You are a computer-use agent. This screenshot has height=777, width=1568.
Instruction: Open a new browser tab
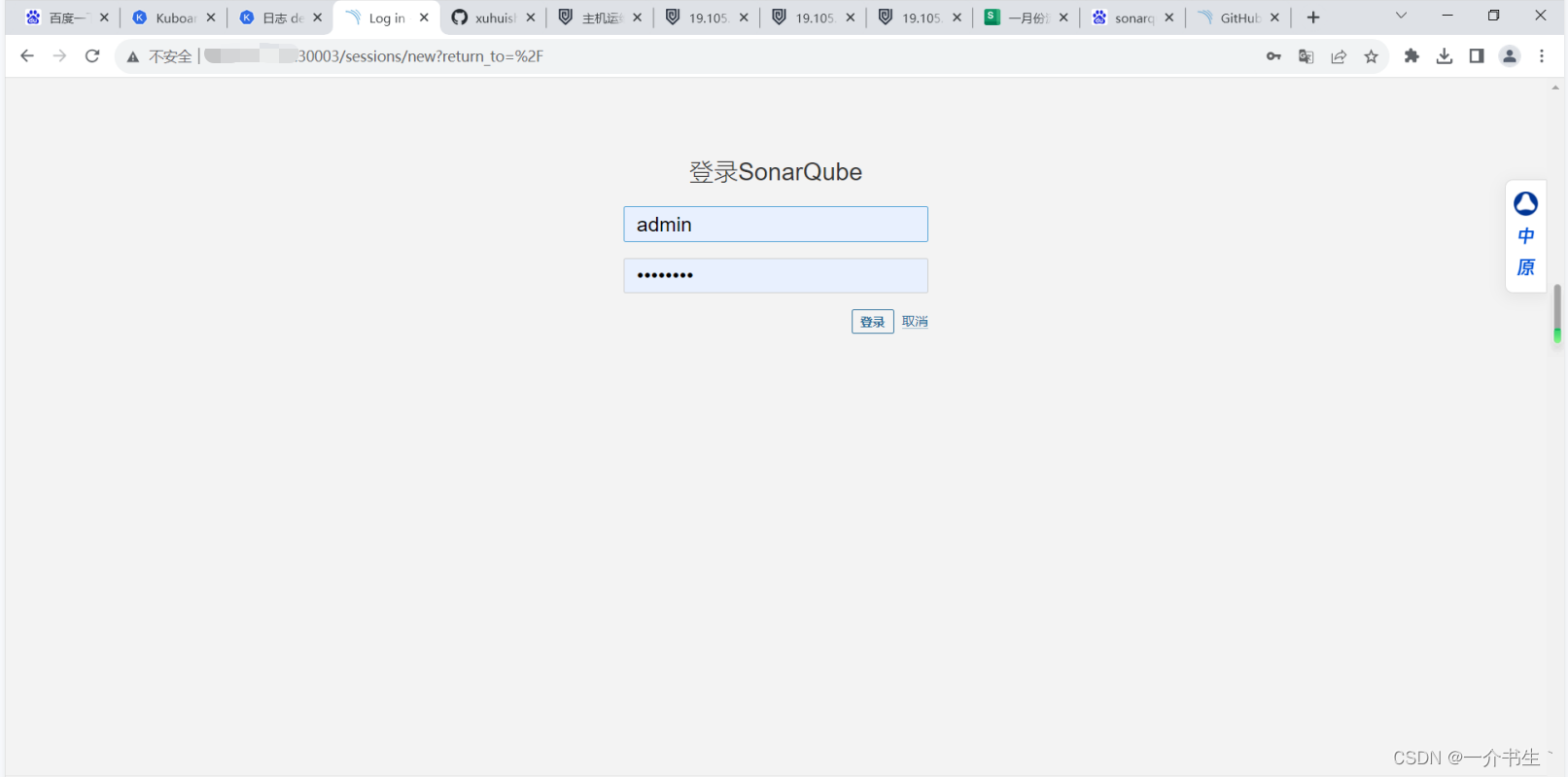coord(1313,18)
